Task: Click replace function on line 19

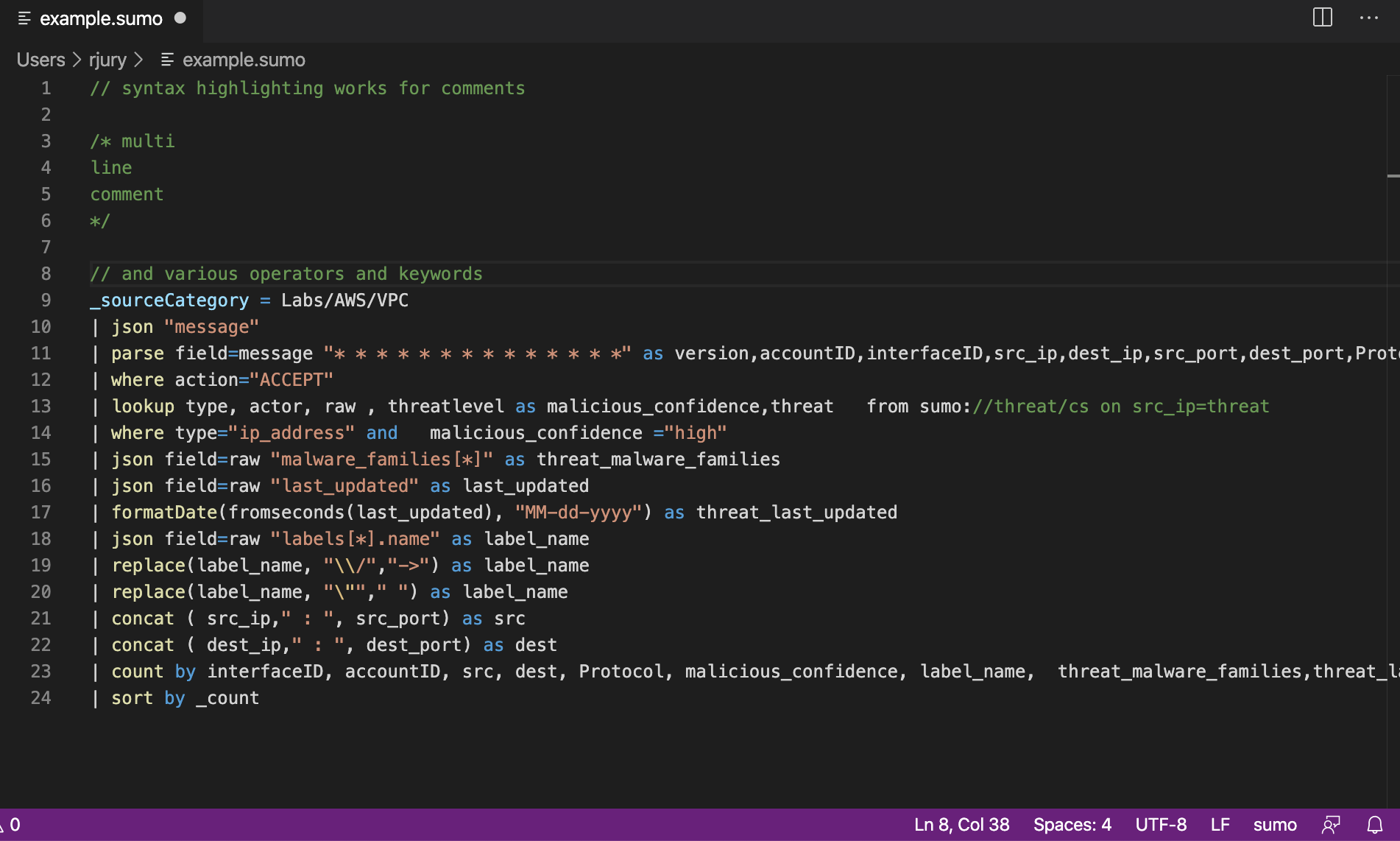Action: [x=148, y=566]
